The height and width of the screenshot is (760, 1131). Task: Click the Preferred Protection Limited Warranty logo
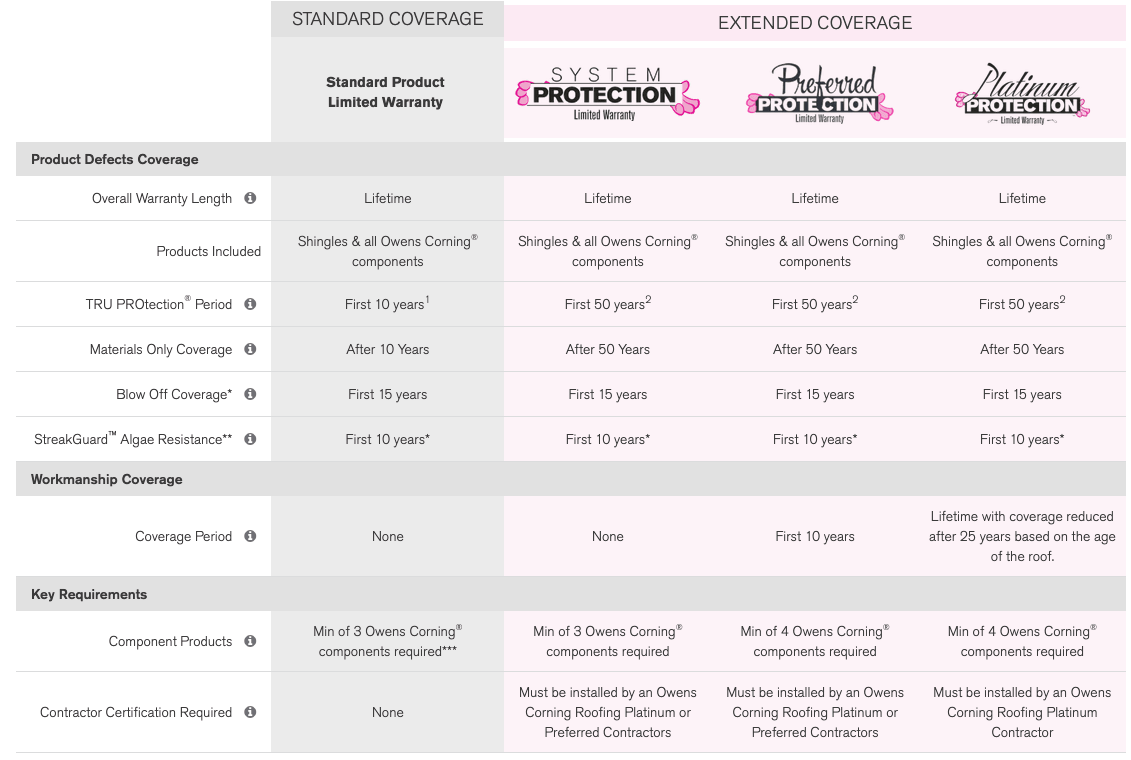pos(818,94)
